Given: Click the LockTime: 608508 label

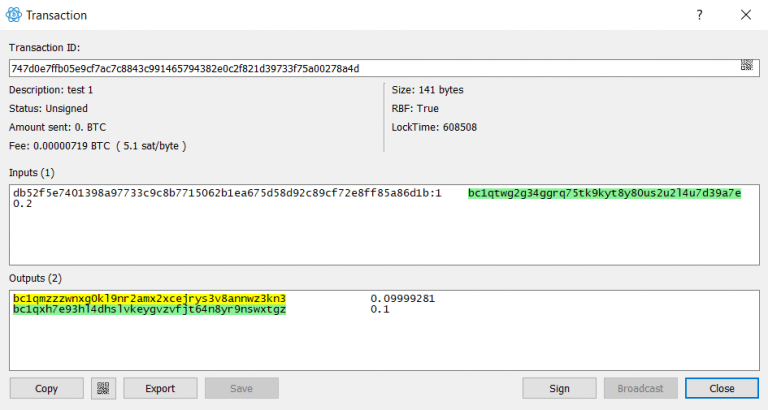Looking at the screenshot, I should pyautogui.click(x=434, y=127).
